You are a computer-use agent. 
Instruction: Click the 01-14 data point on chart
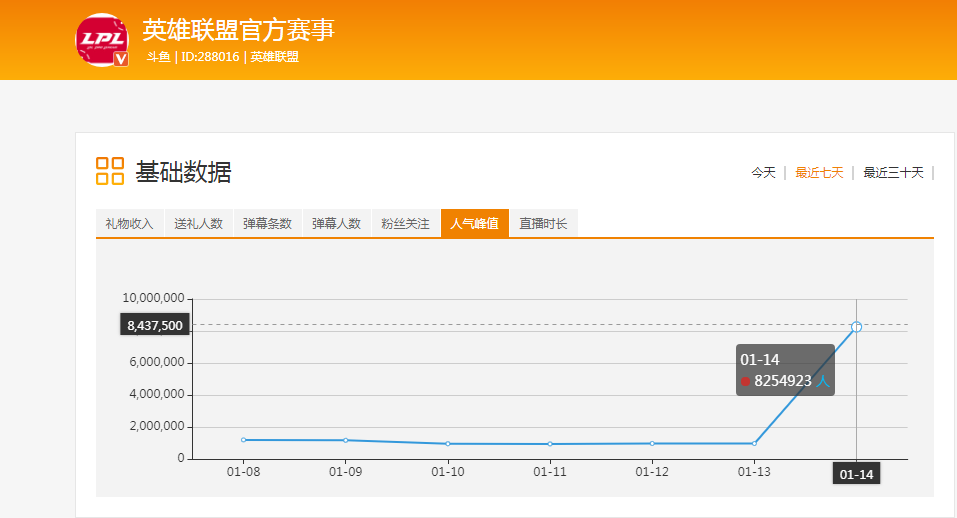tap(856, 327)
